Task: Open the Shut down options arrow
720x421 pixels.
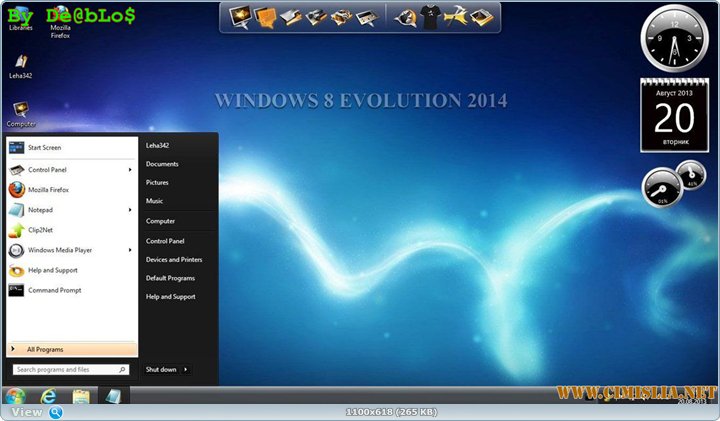Action: (x=186, y=369)
